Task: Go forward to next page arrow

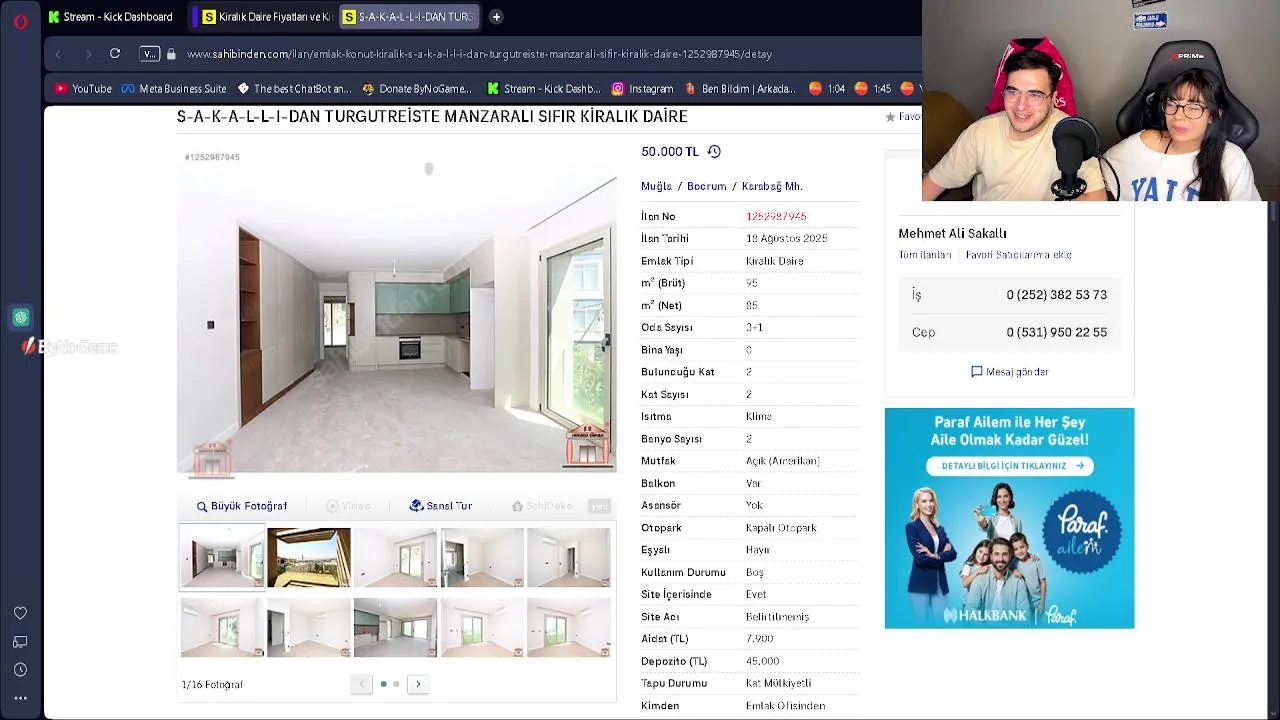Action: pos(88,54)
